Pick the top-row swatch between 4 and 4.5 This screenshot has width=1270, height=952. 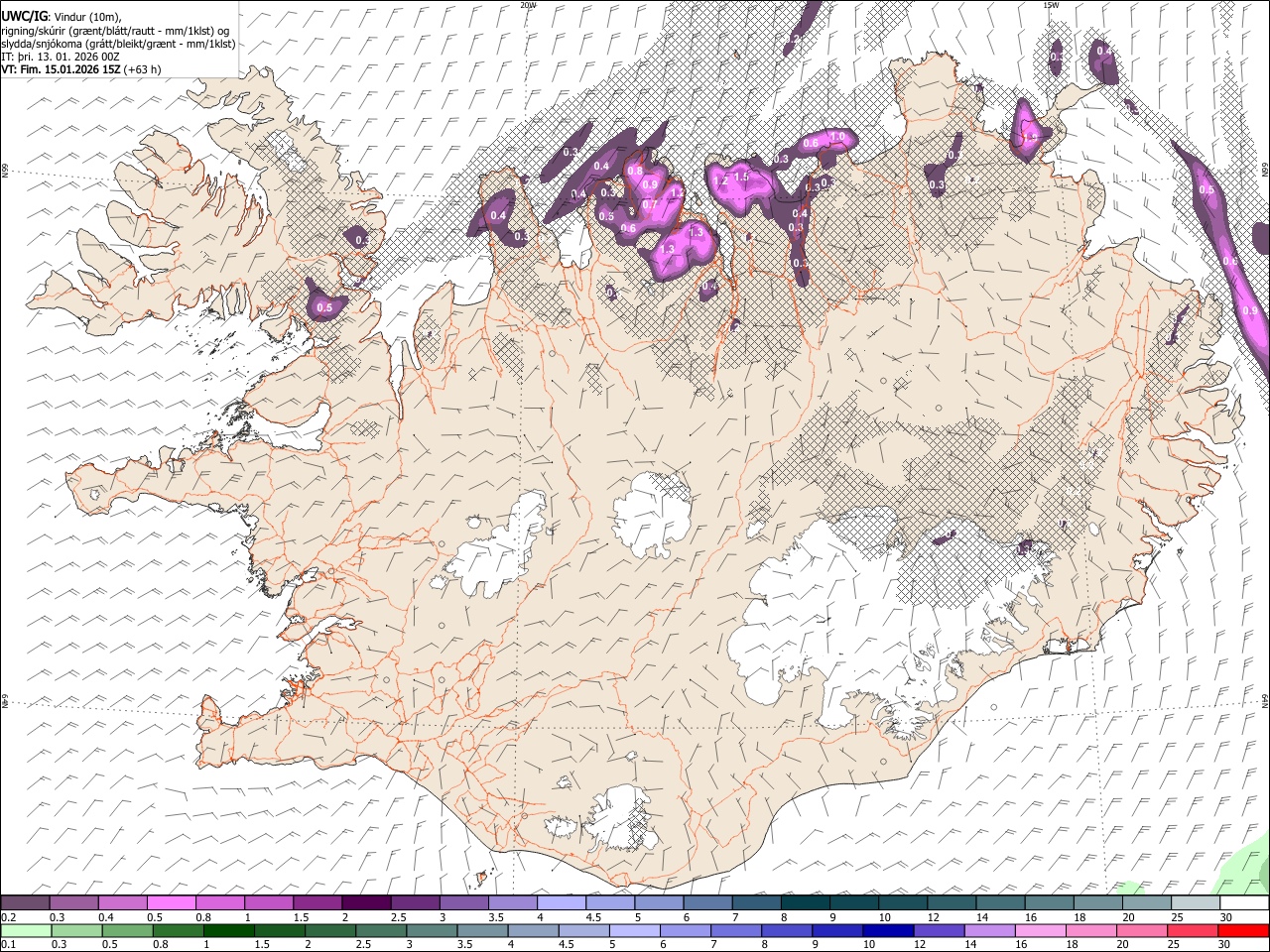point(563,902)
